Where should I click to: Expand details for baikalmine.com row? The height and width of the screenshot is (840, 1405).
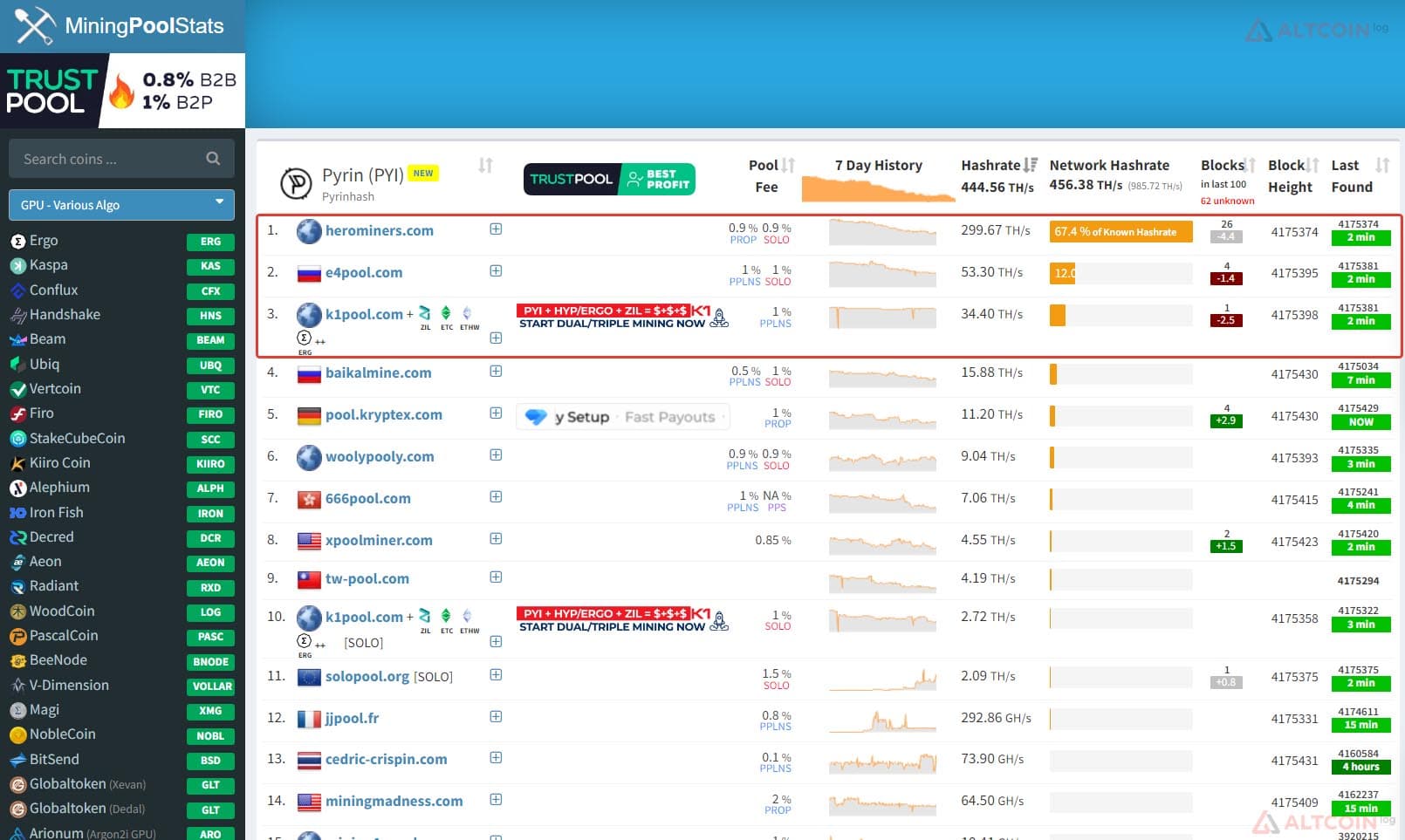[496, 371]
